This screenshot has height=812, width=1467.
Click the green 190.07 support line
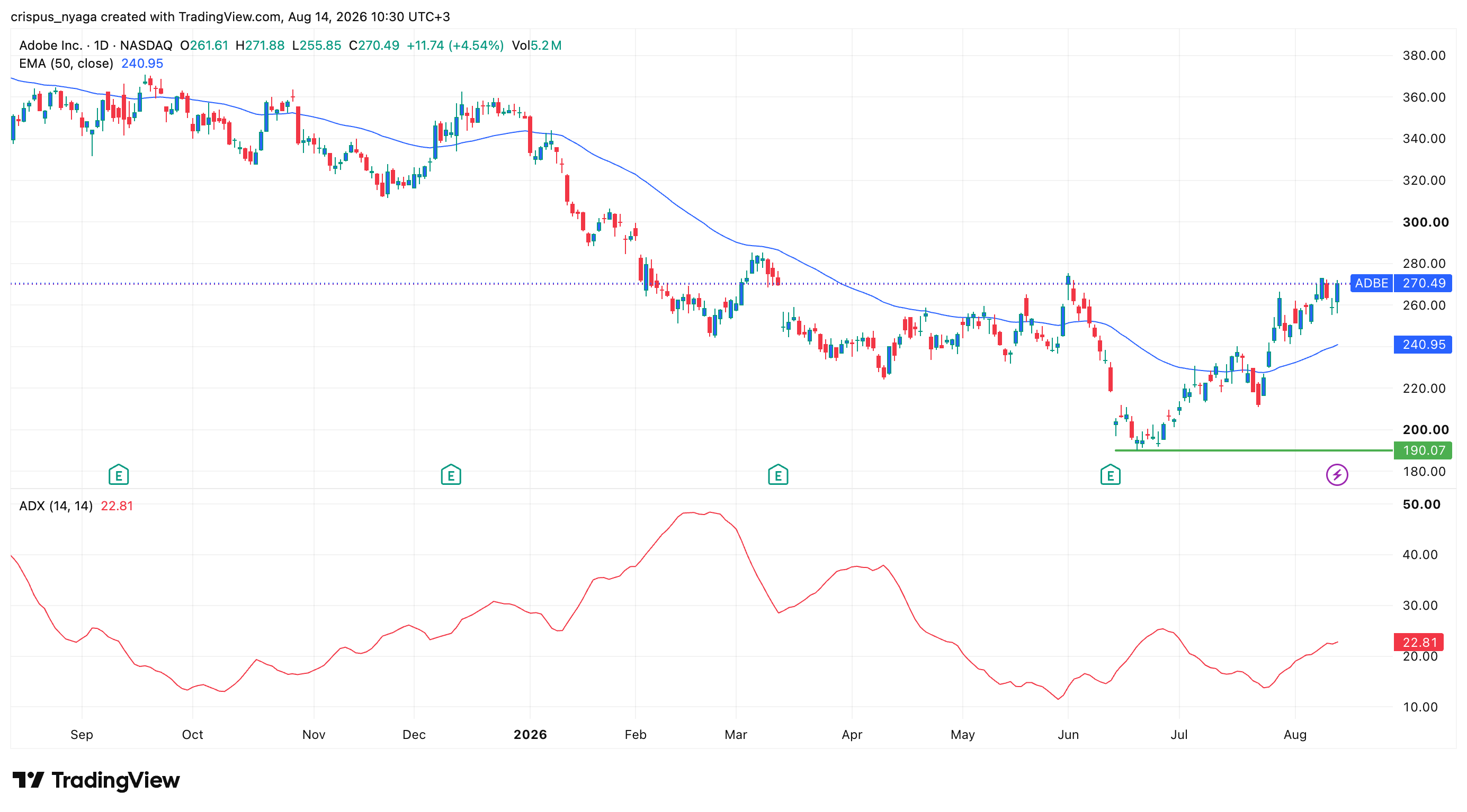(x=1253, y=450)
